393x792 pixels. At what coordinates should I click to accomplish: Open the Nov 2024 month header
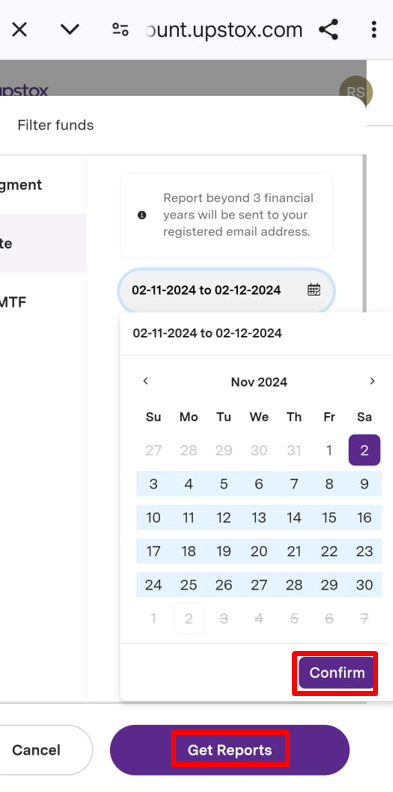click(259, 382)
